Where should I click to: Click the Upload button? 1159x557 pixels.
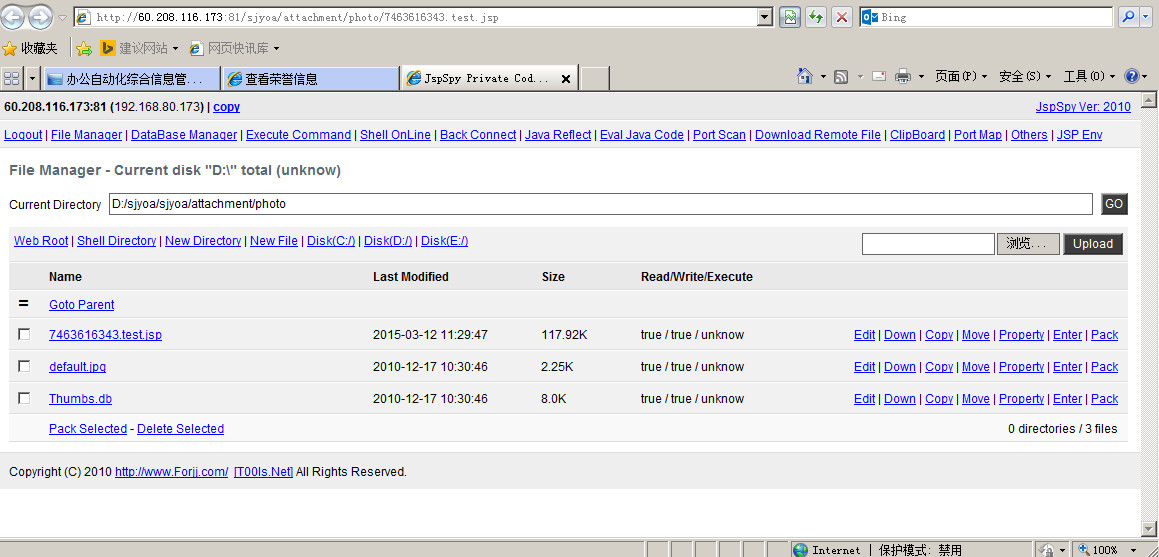pos(1092,244)
